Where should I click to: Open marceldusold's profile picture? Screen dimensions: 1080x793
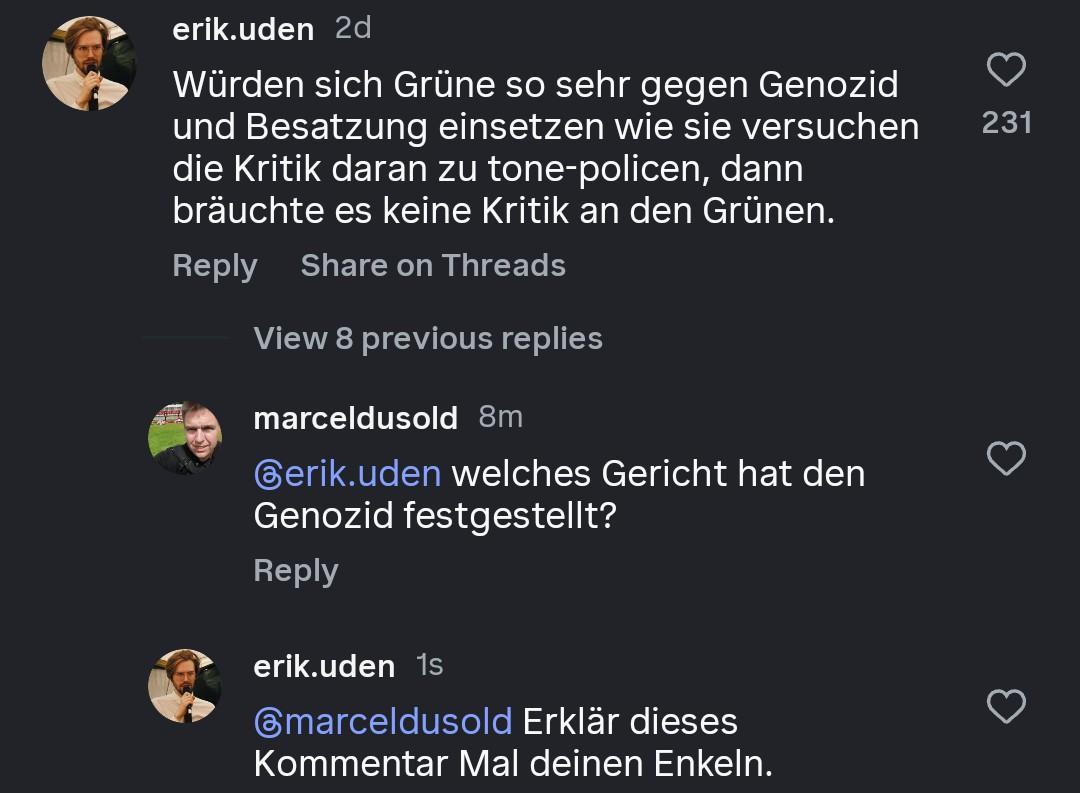click(x=185, y=438)
